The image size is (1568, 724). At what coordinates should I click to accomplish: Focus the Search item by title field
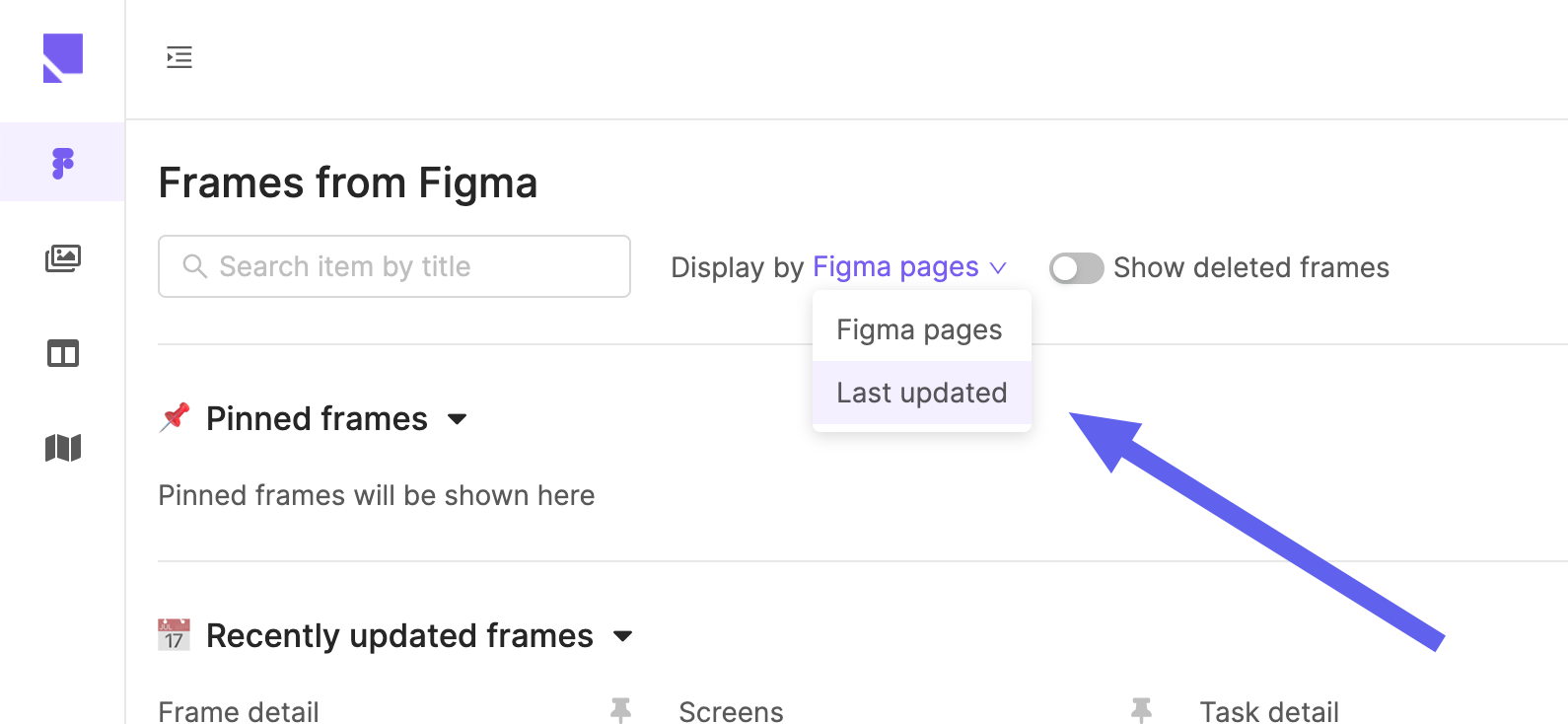pyautogui.click(x=394, y=266)
